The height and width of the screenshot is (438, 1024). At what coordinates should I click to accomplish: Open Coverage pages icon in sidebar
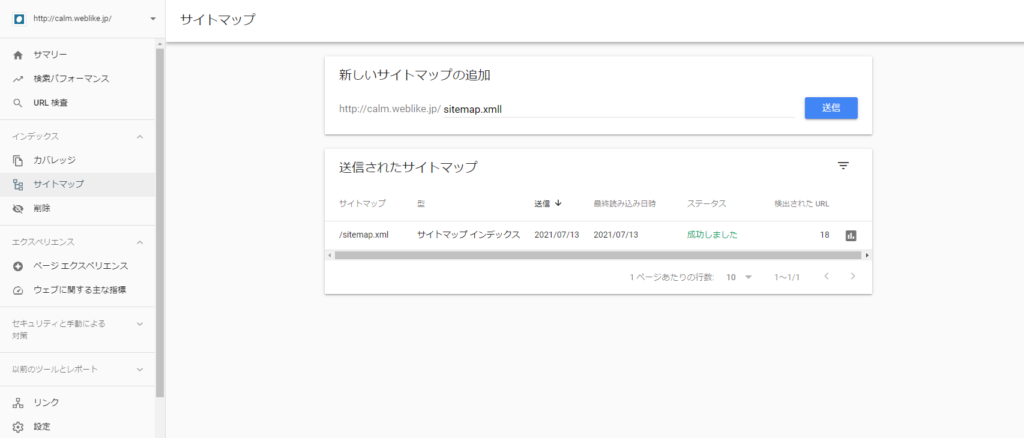pos(17,160)
